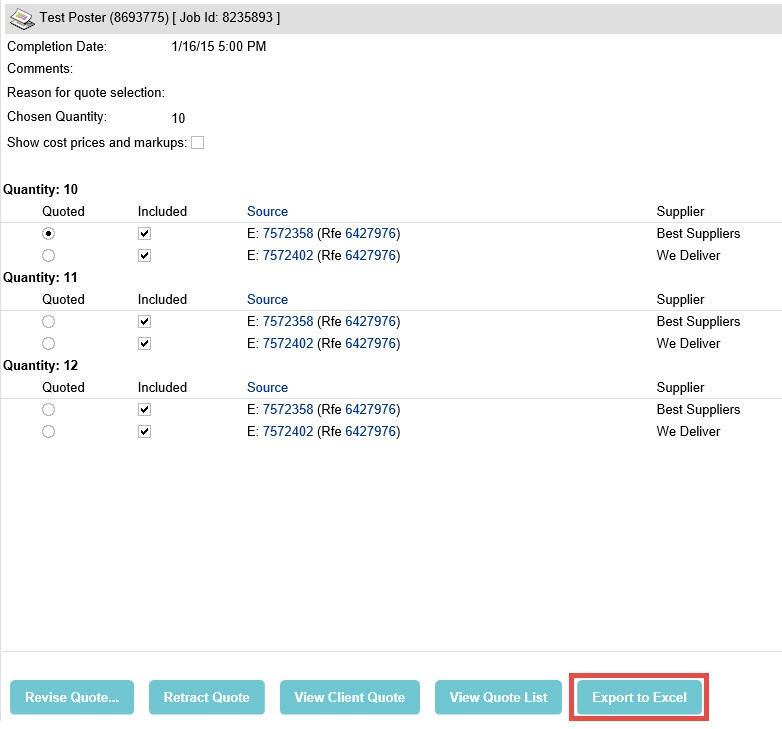Uncheck Included for Best Suppliers, Quantity 11
This screenshot has width=782, height=729.
(145, 322)
